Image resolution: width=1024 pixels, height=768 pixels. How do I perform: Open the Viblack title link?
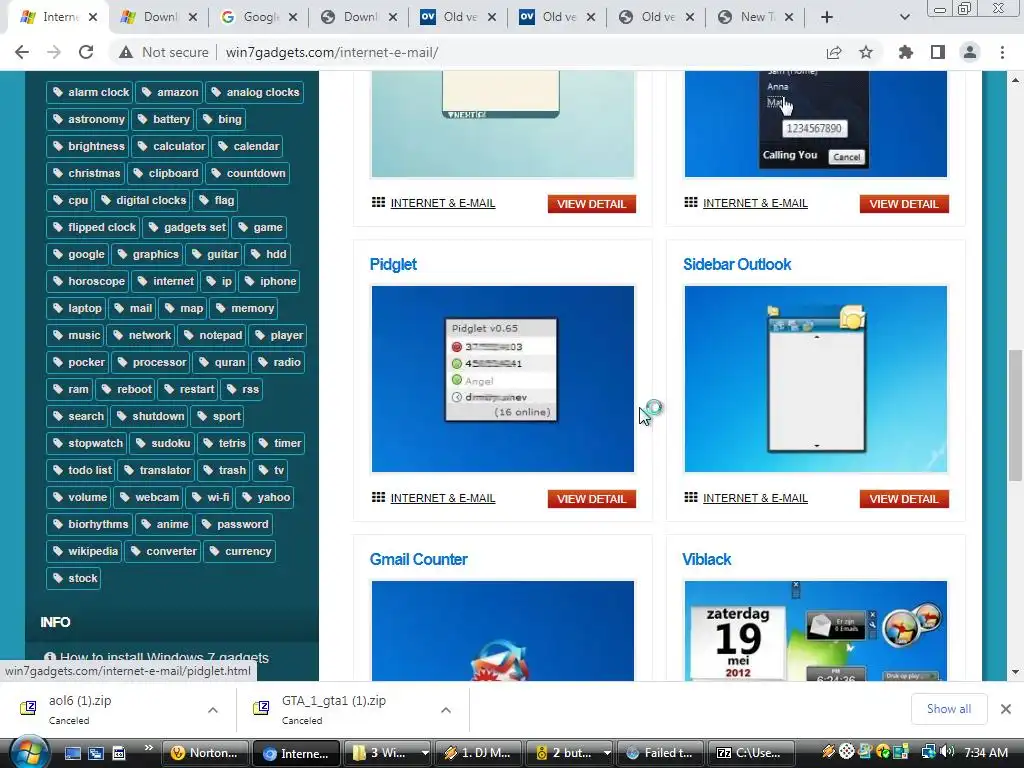click(x=707, y=560)
